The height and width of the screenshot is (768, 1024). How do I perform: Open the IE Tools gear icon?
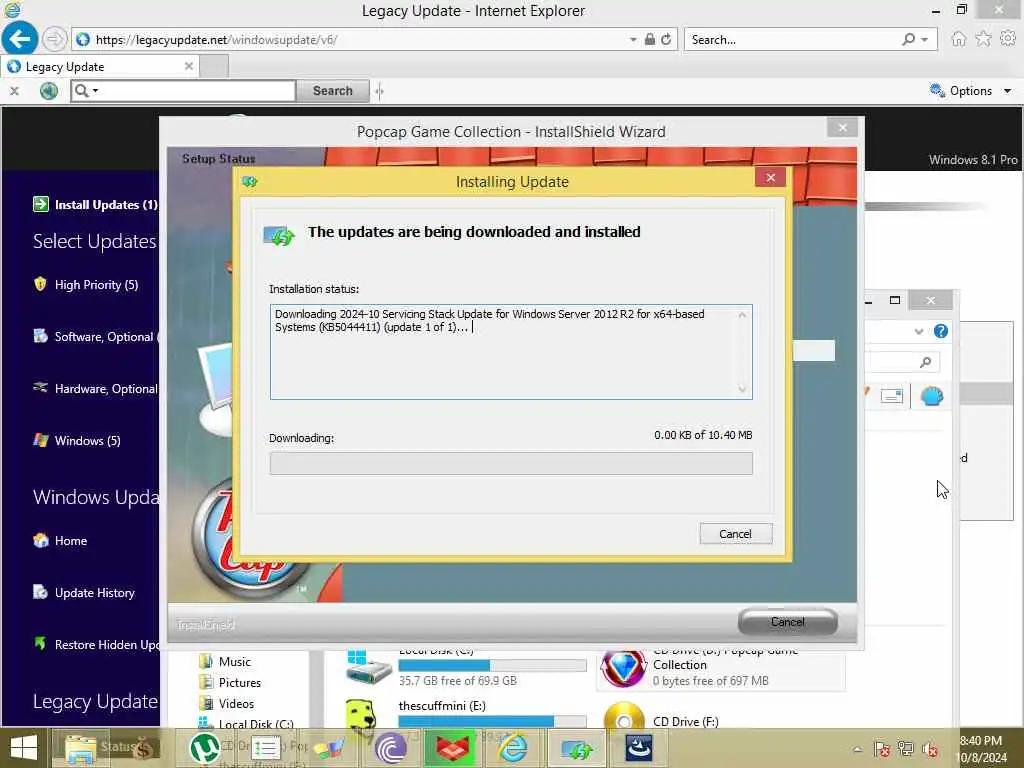[x=1008, y=39]
